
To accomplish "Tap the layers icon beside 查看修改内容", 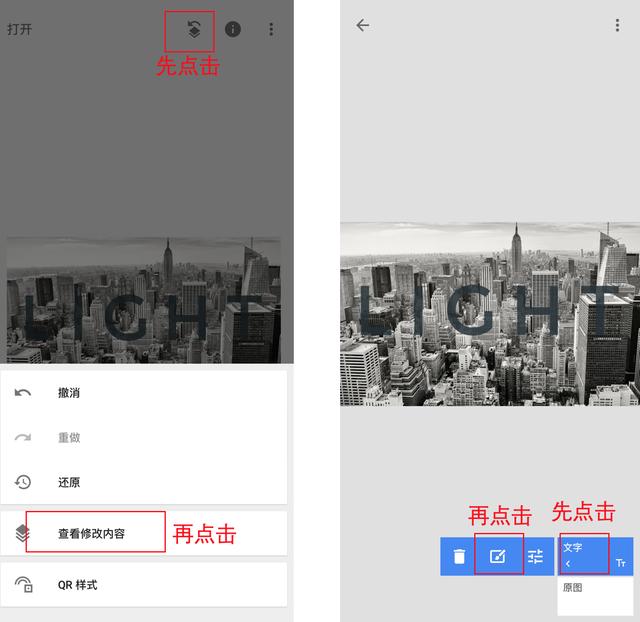I will pyautogui.click(x=23, y=533).
